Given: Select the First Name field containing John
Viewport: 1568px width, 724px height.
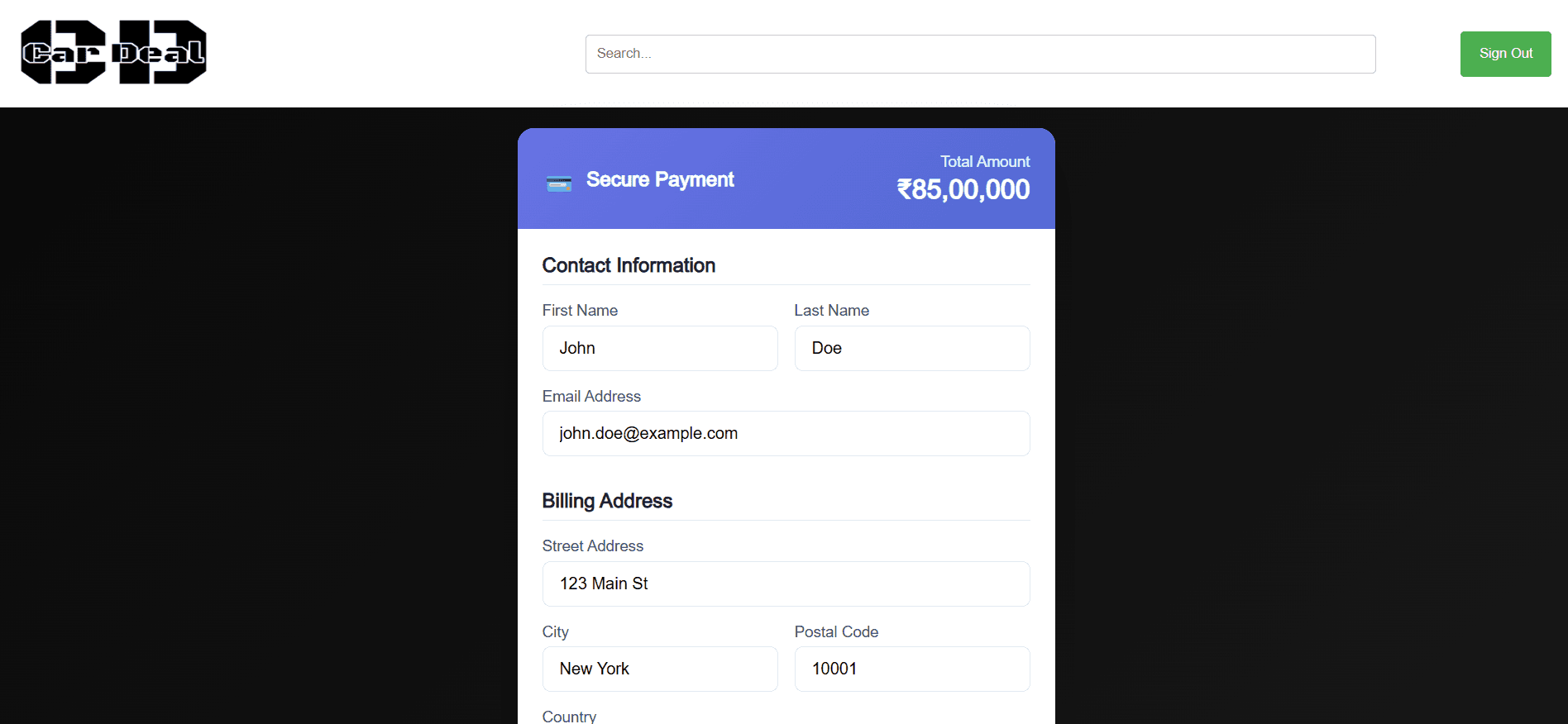Looking at the screenshot, I should [659, 348].
